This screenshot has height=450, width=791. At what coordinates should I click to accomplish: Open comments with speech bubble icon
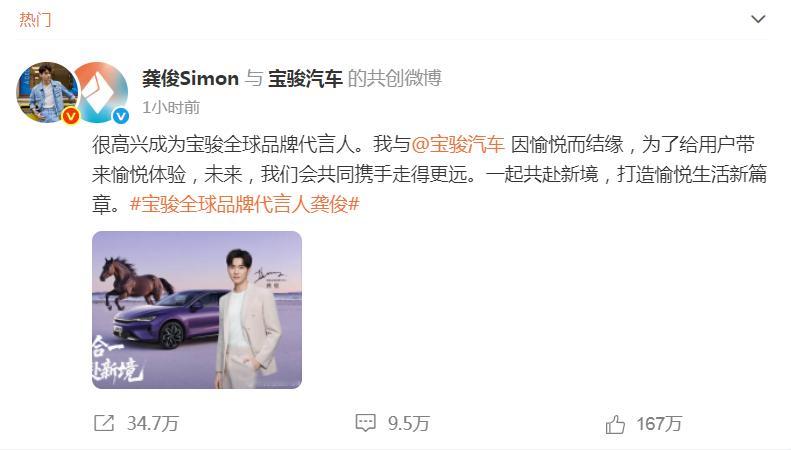point(365,423)
